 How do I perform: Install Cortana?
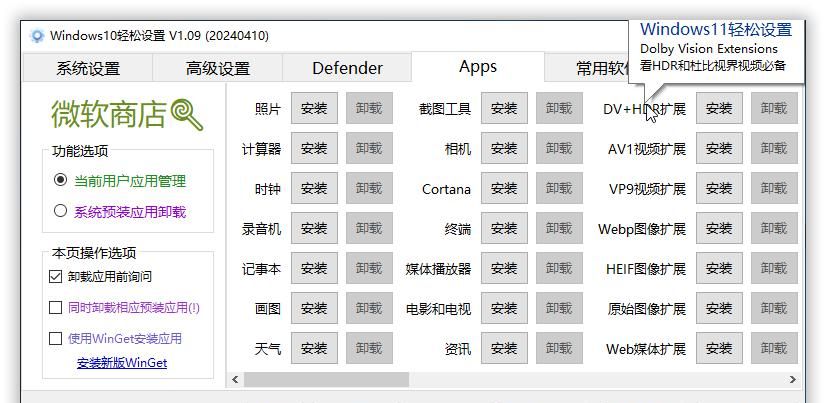pos(504,189)
